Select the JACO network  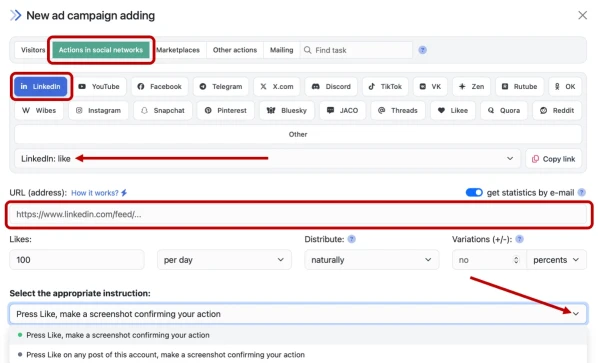tap(342, 111)
